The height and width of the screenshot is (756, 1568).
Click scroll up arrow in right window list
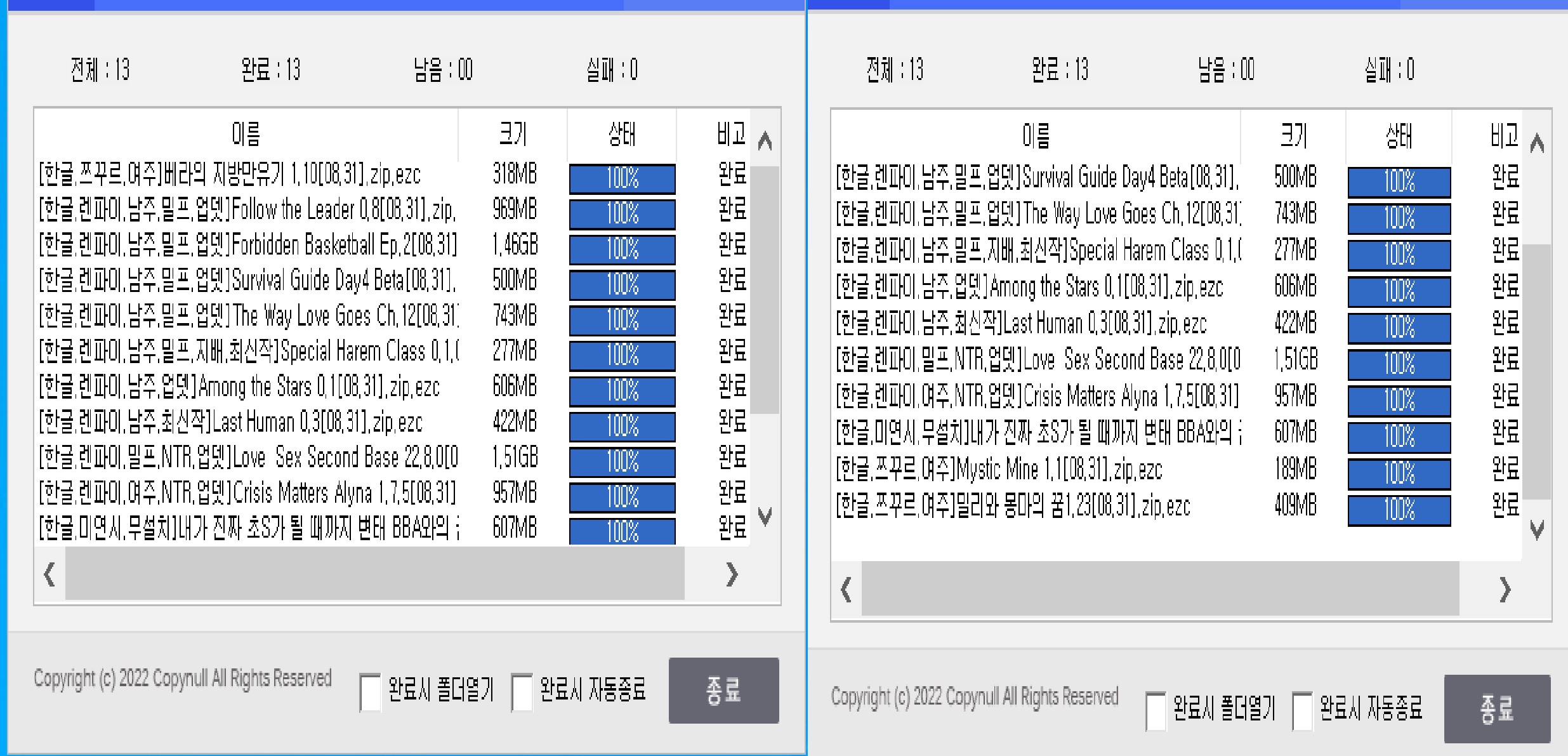(x=1536, y=144)
